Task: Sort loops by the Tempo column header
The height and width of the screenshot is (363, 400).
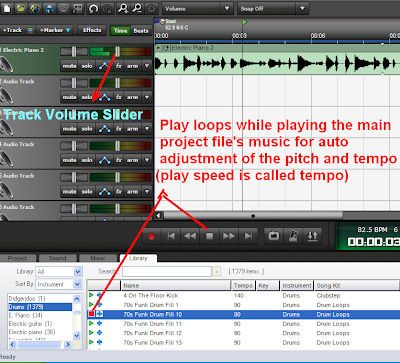Action: tap(243, 285)
